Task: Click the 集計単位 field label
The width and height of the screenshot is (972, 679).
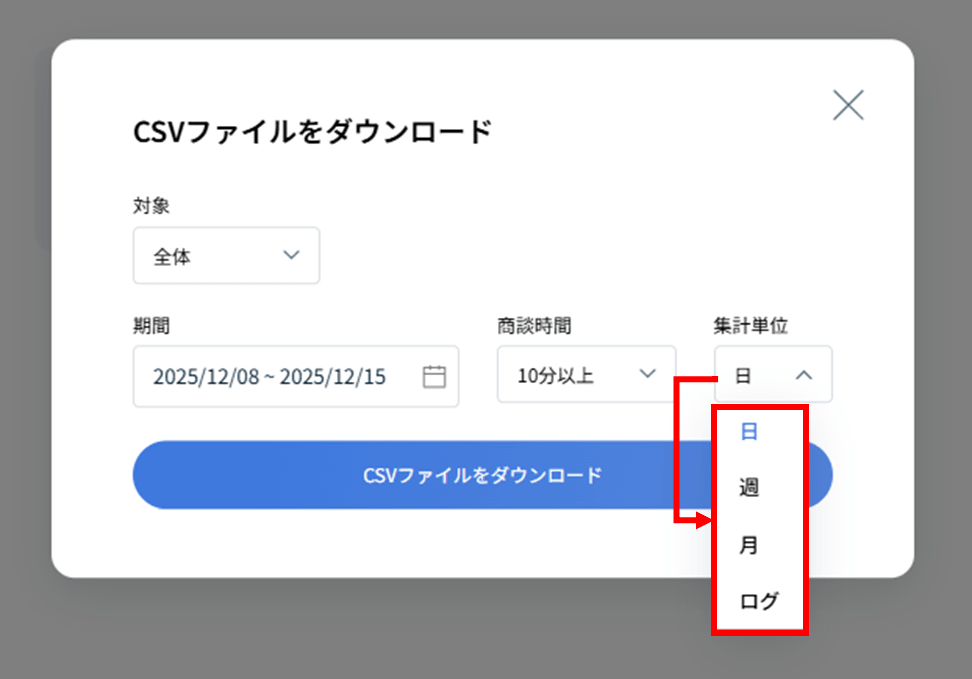Action: point(750,325)
